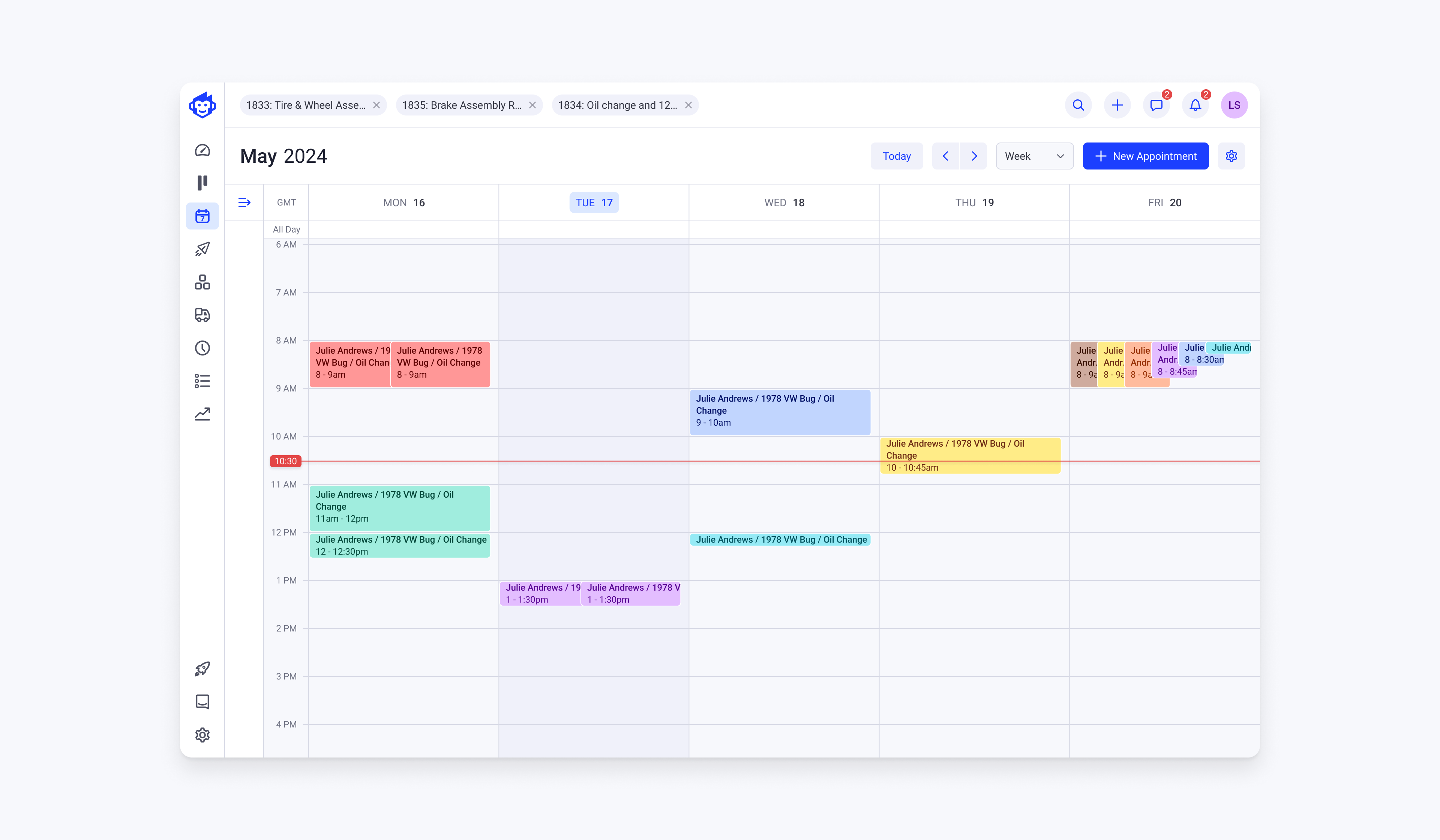1440x840 pixels.
Task: Click the notifications bell icon
Action: pos(1195,105)
